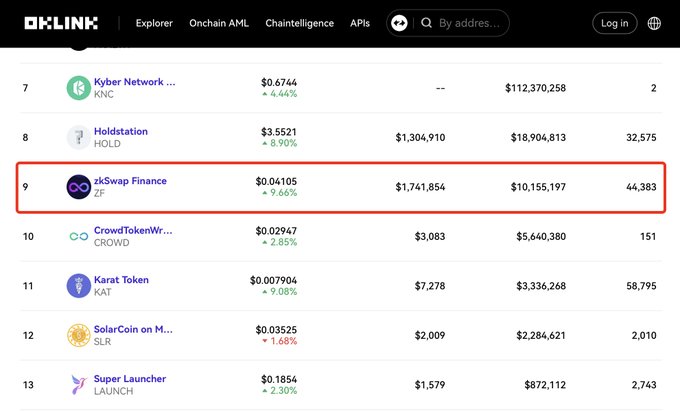Open the Holdstation token link
The height and width of the screenshot is (411, 680).
point(121,131)
